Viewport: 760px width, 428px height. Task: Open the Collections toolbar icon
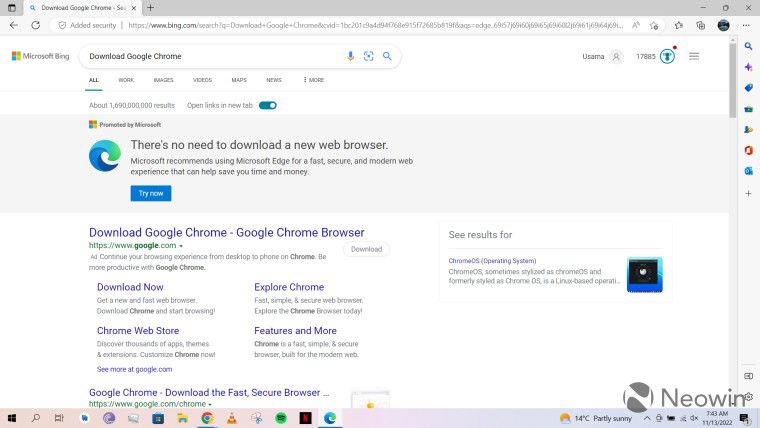700,25
